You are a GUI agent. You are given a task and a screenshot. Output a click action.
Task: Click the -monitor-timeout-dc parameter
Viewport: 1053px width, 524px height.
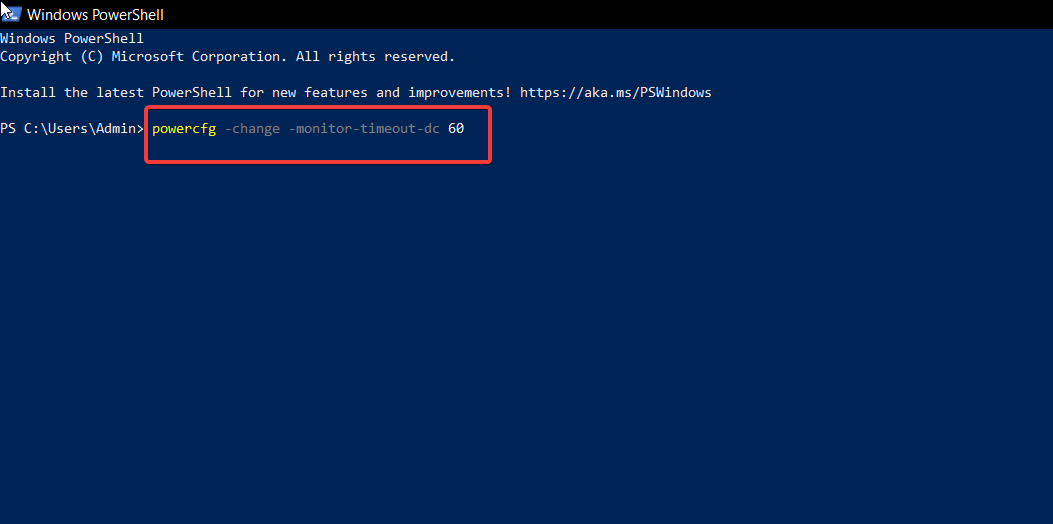364,129
